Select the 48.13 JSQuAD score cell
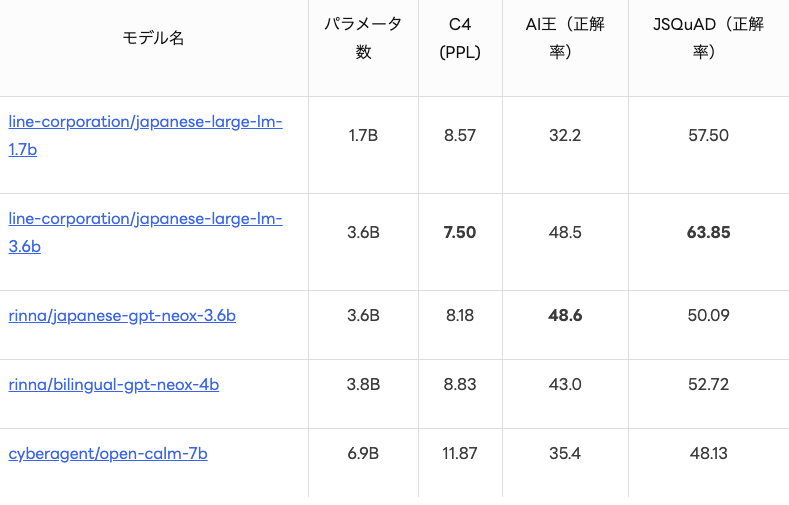Image resolution: width=789 pixels, height=505 pixels. [x=708, y=454]
